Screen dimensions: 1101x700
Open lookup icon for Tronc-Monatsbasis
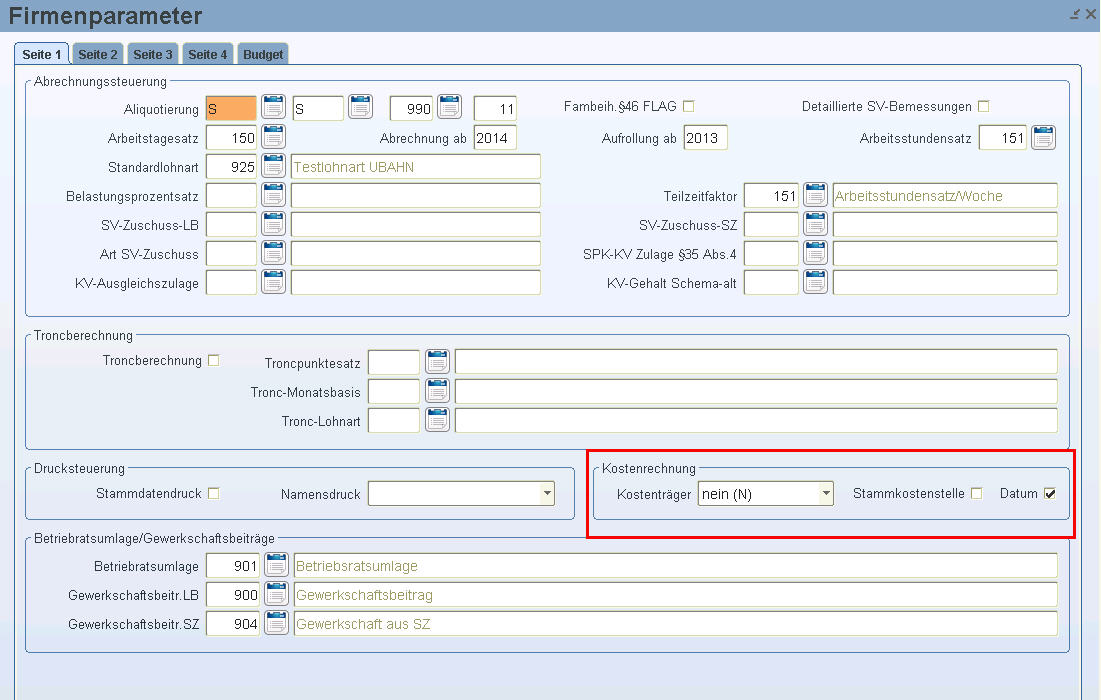437,391
